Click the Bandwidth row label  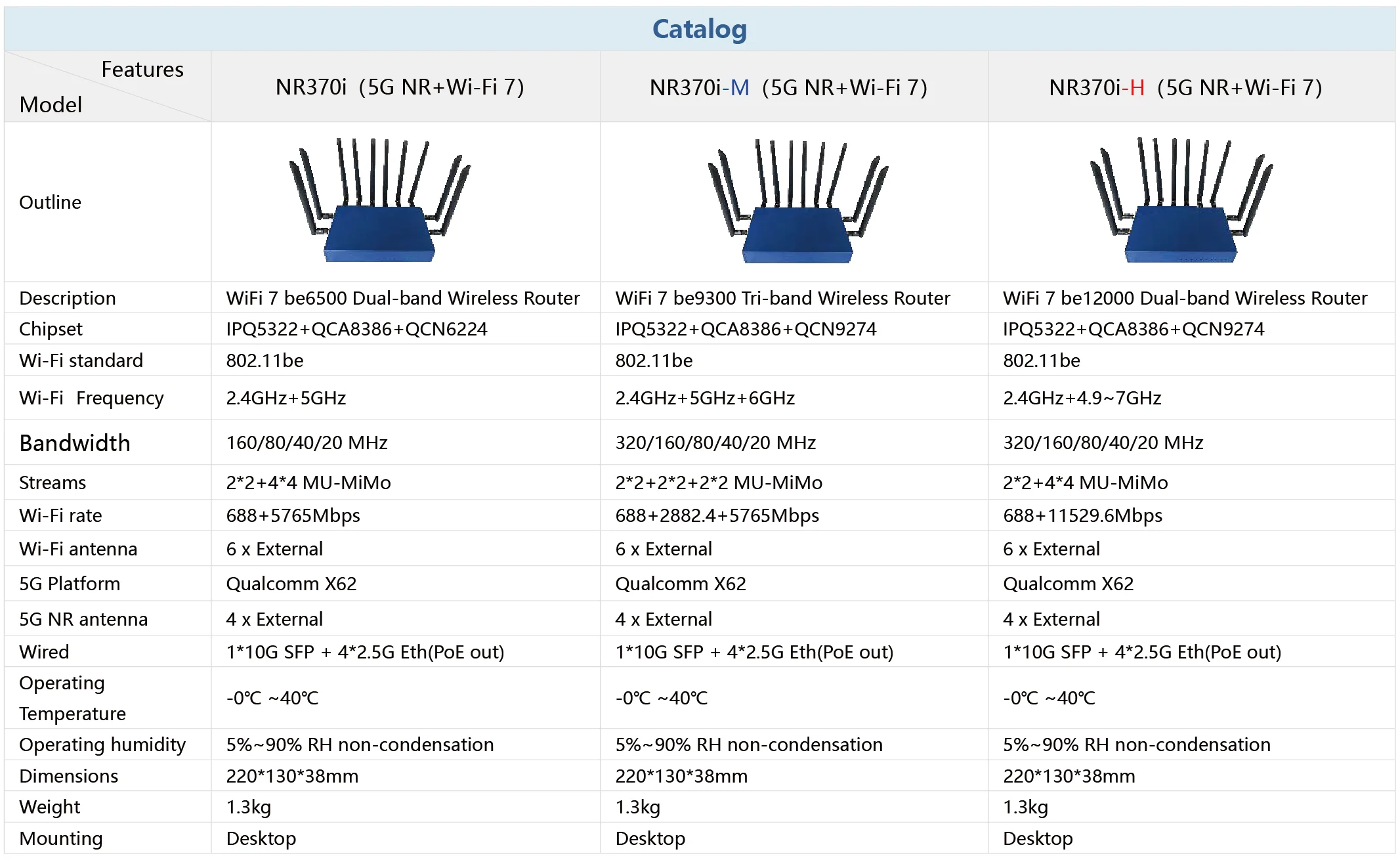[75, 443]
